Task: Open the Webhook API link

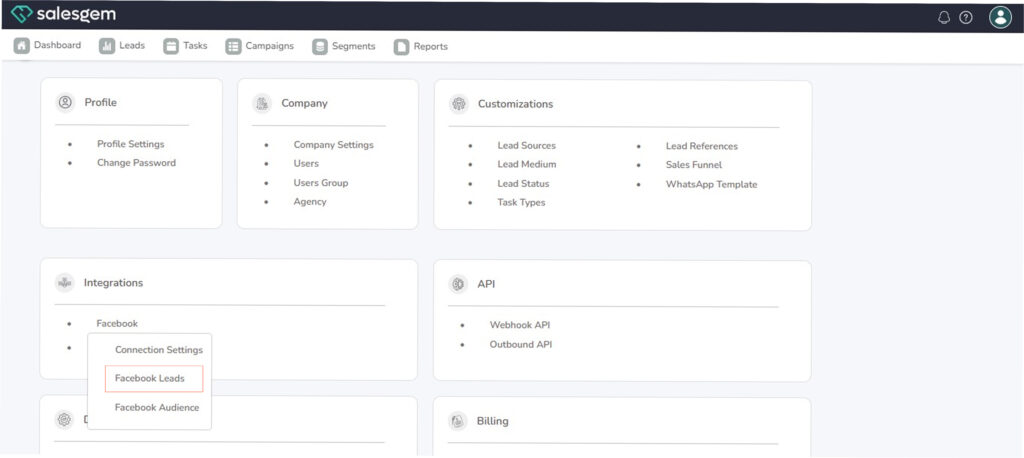Action: [519, 325]
